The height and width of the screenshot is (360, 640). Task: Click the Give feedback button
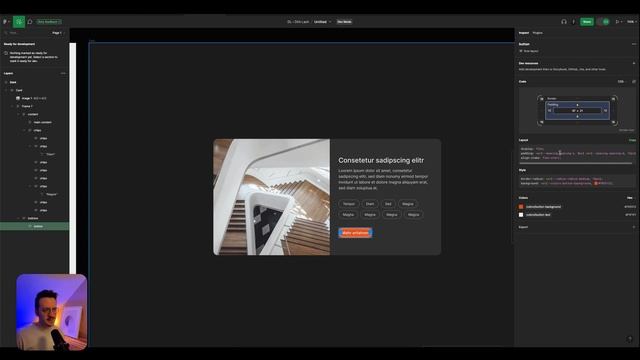48,22
